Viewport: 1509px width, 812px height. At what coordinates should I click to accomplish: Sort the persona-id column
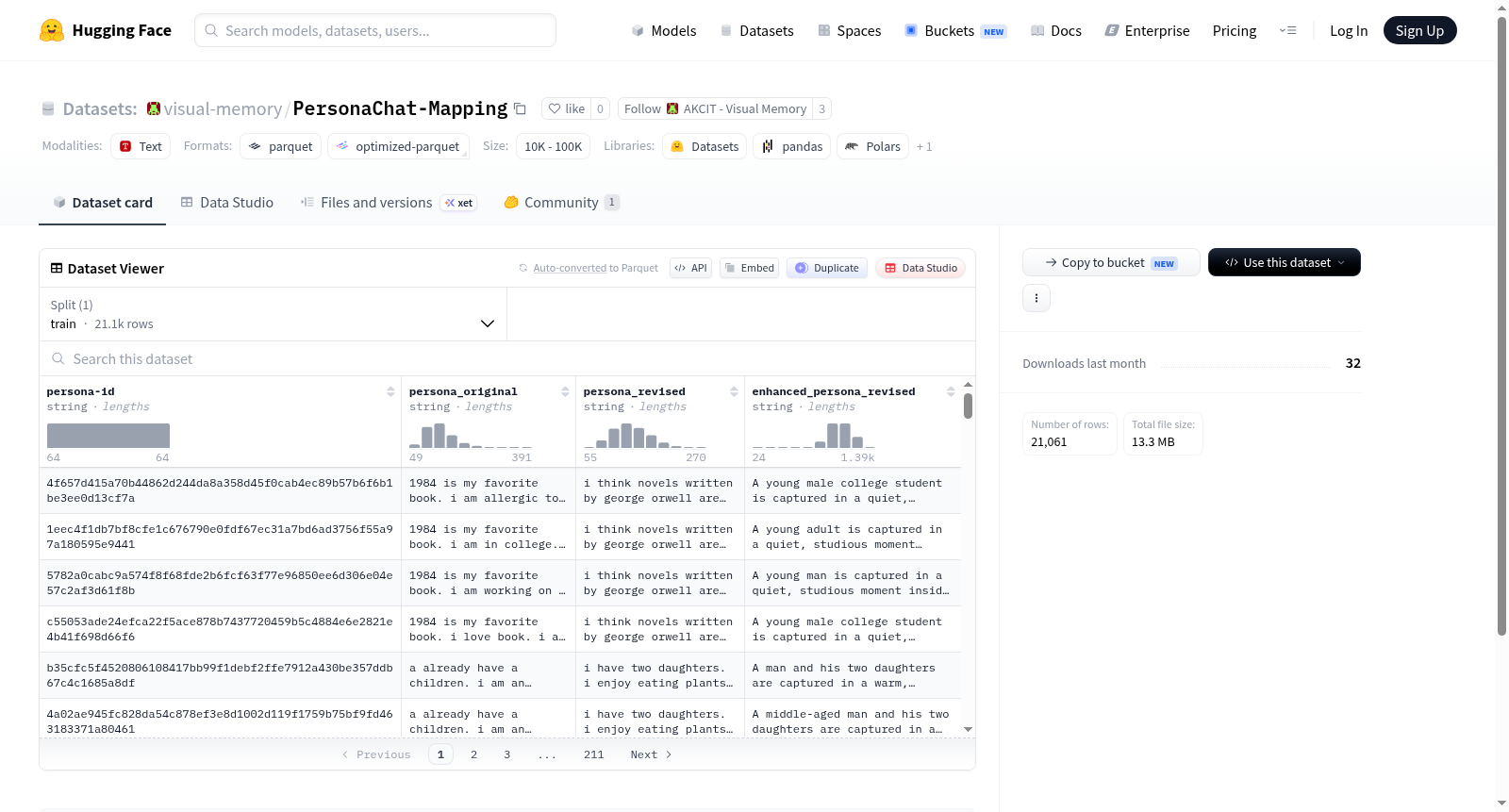(390, 391)
